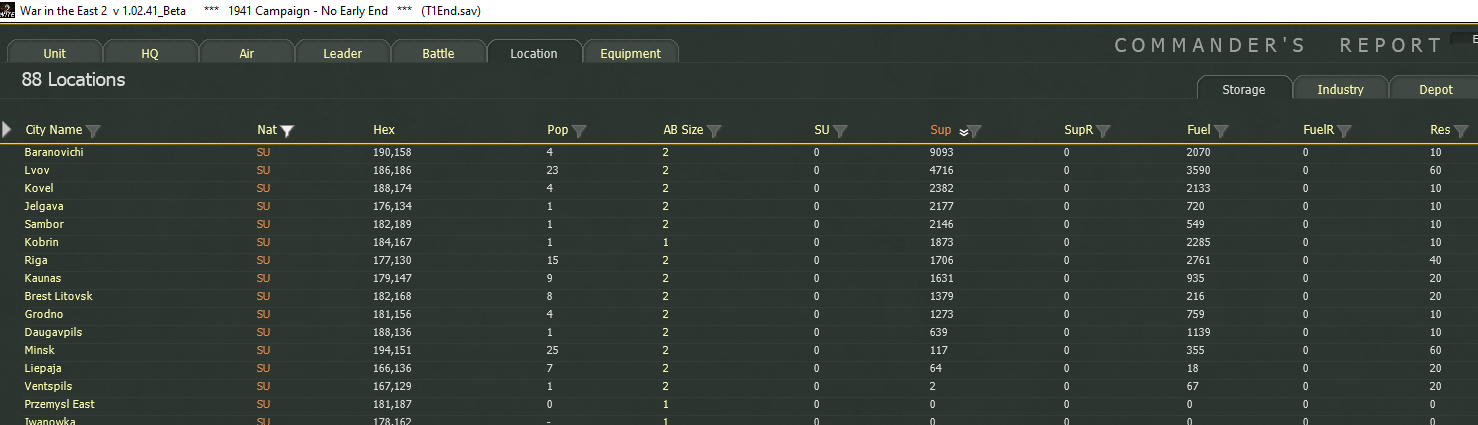Click the Nat column filter funnel icon

(287, 131)
